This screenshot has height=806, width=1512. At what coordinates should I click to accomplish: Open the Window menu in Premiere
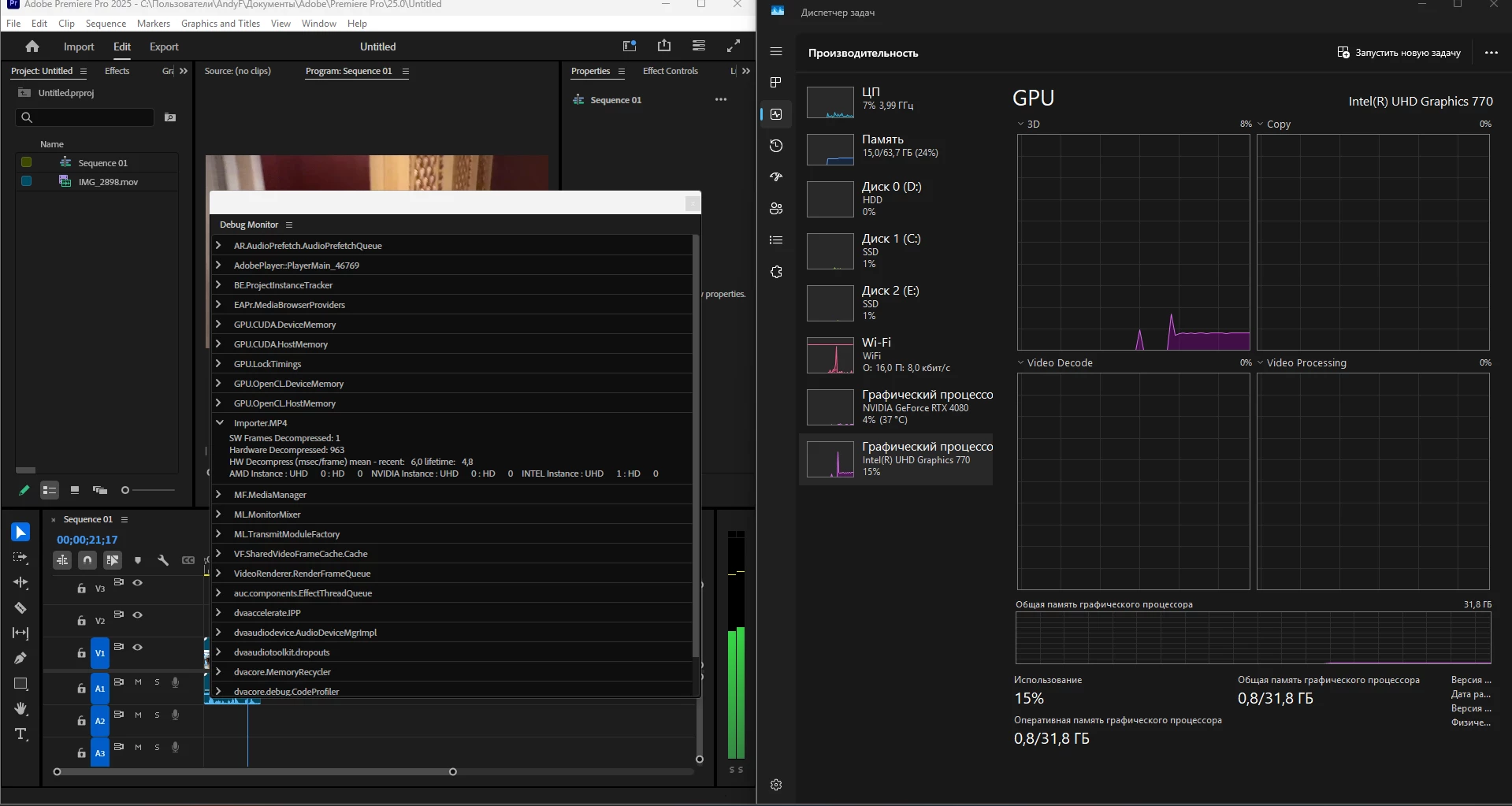click(319, 24)
